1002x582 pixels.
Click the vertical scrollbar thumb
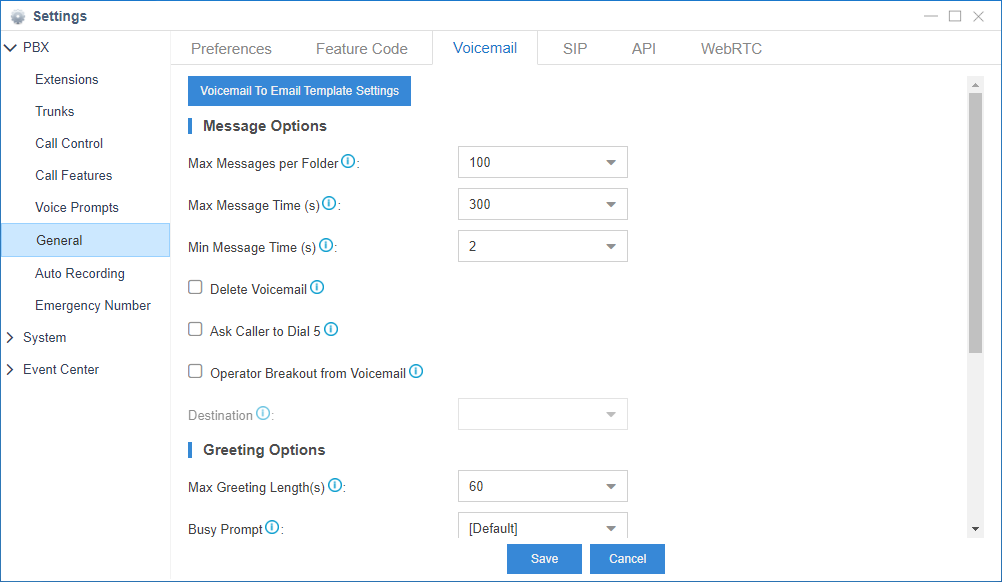(975, 220)
